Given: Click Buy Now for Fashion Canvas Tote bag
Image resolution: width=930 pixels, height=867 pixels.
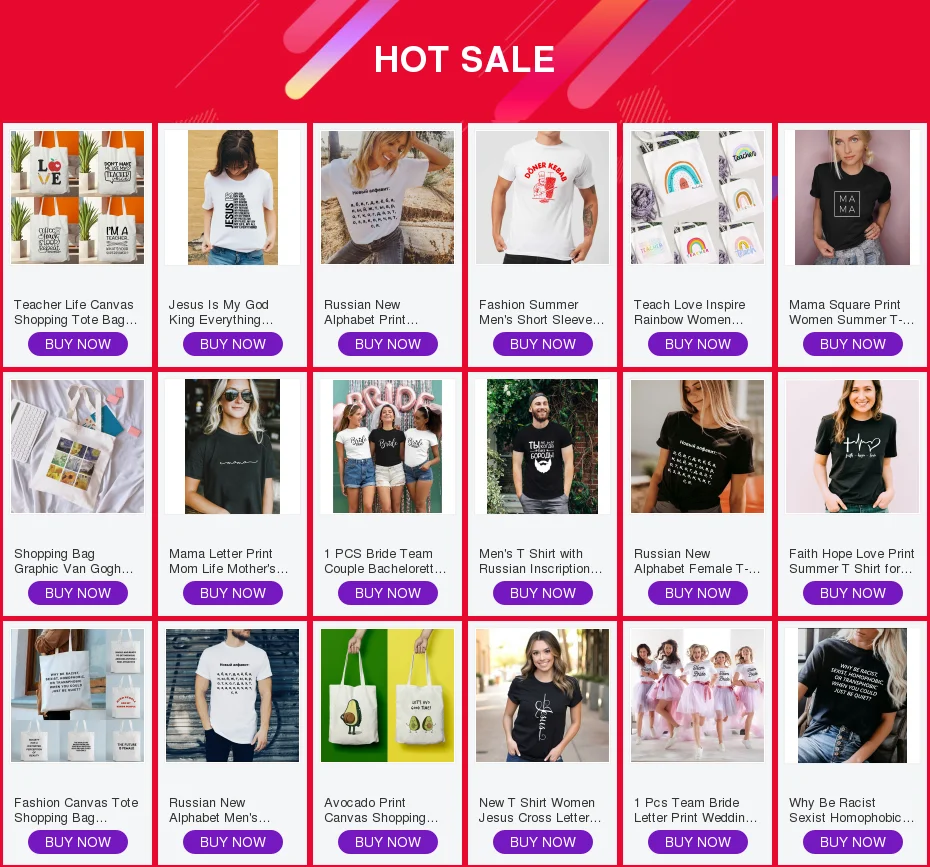Looking at the screenshot, I should click(x=78, y=842).
